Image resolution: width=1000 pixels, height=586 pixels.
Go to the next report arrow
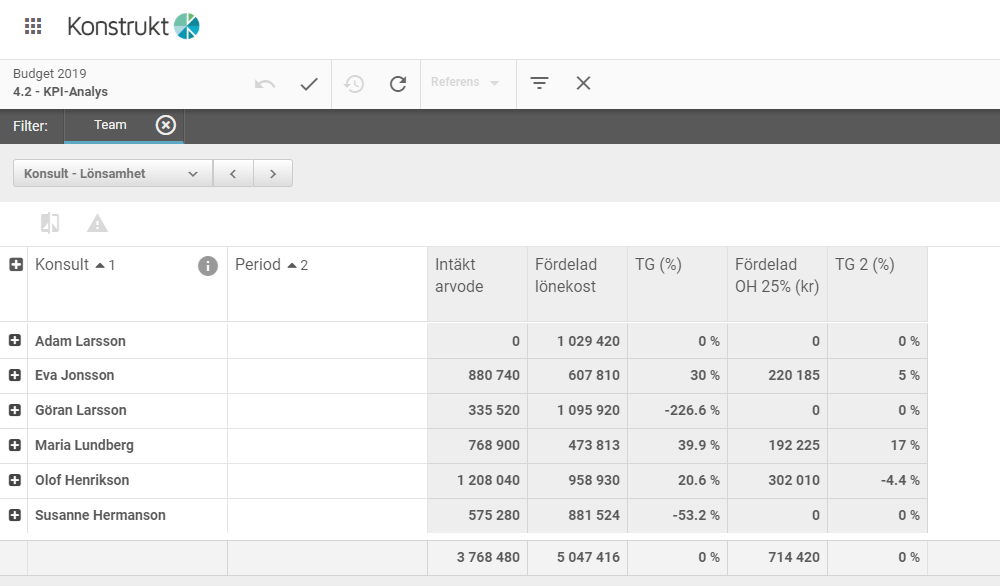pyautogui.click(x=273, y=173)
